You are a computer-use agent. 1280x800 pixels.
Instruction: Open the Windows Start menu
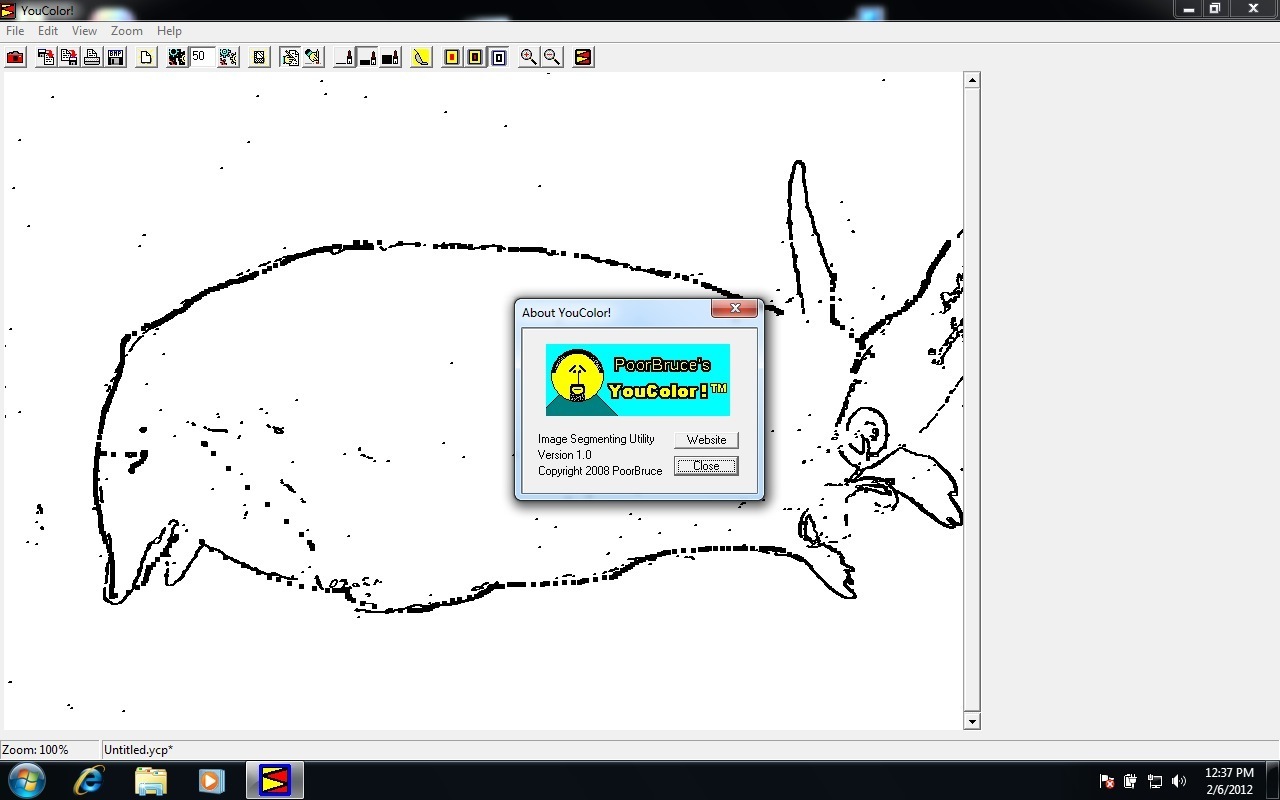(27, 780)
